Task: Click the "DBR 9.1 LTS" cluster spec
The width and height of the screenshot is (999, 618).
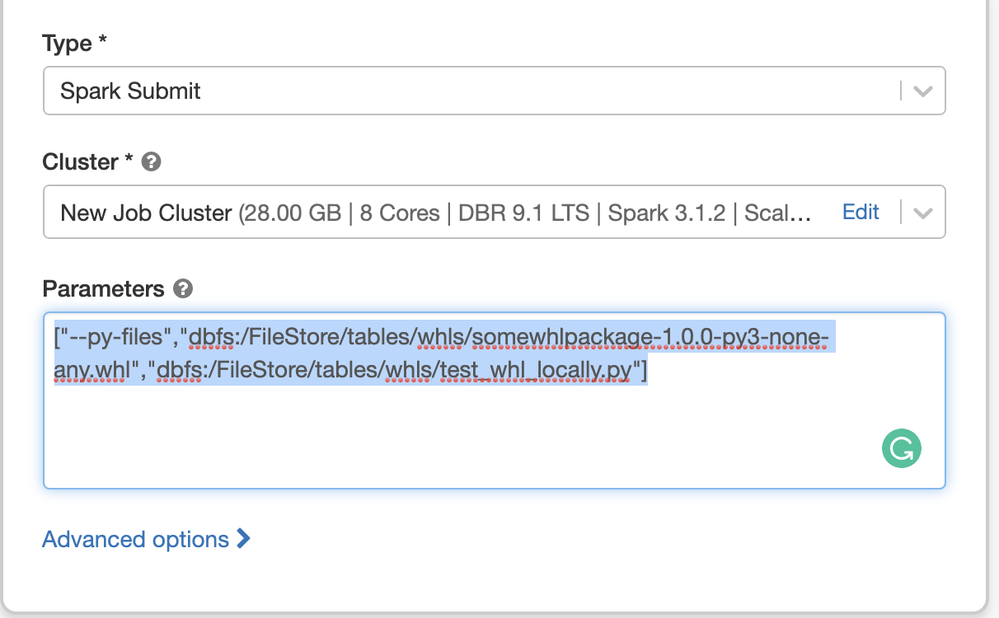Action: tap(522, 213)
